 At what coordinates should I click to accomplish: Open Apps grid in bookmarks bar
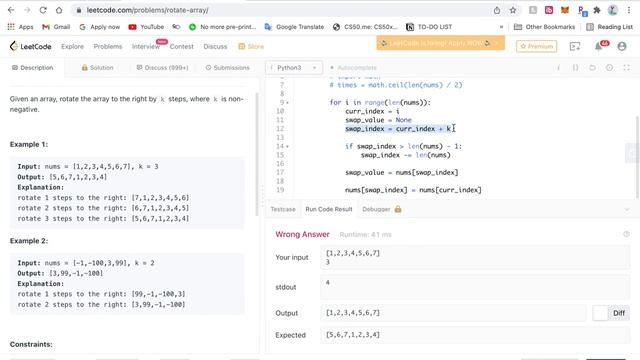click(x=20, y=27)
